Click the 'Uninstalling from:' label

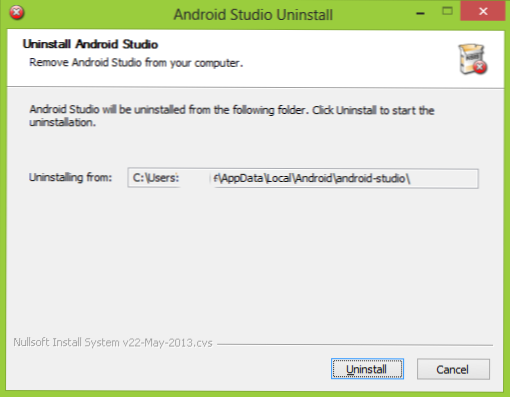(70, 177)
